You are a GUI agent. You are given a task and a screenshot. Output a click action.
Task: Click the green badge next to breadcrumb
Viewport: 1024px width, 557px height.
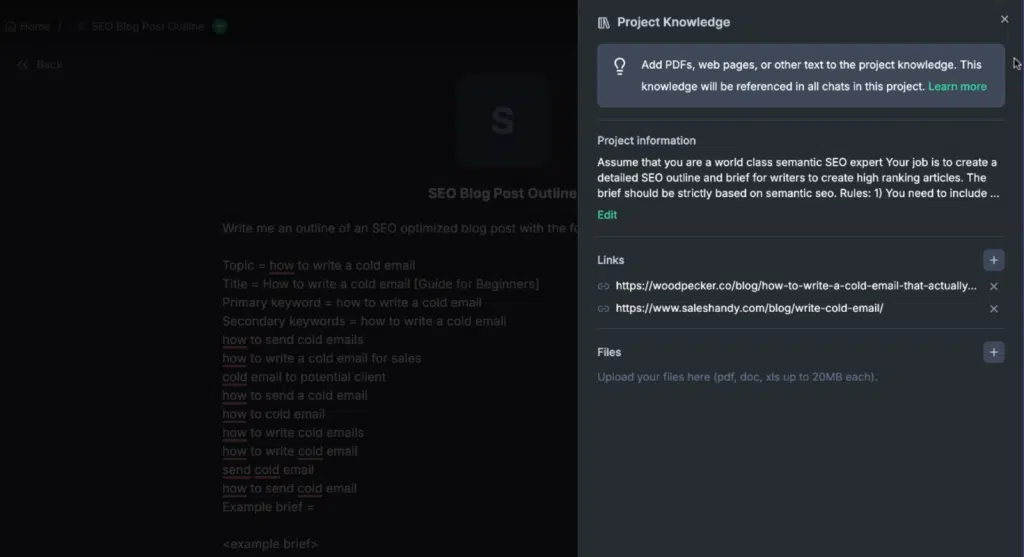pos(219,27)
